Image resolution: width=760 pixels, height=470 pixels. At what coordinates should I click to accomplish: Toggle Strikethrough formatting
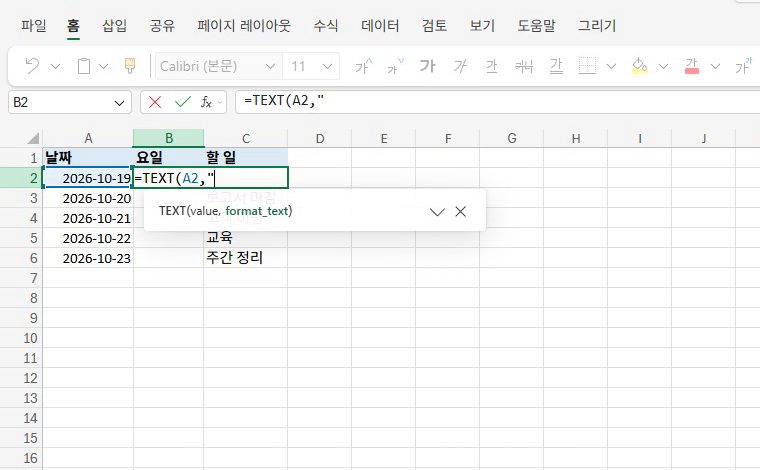523,66
